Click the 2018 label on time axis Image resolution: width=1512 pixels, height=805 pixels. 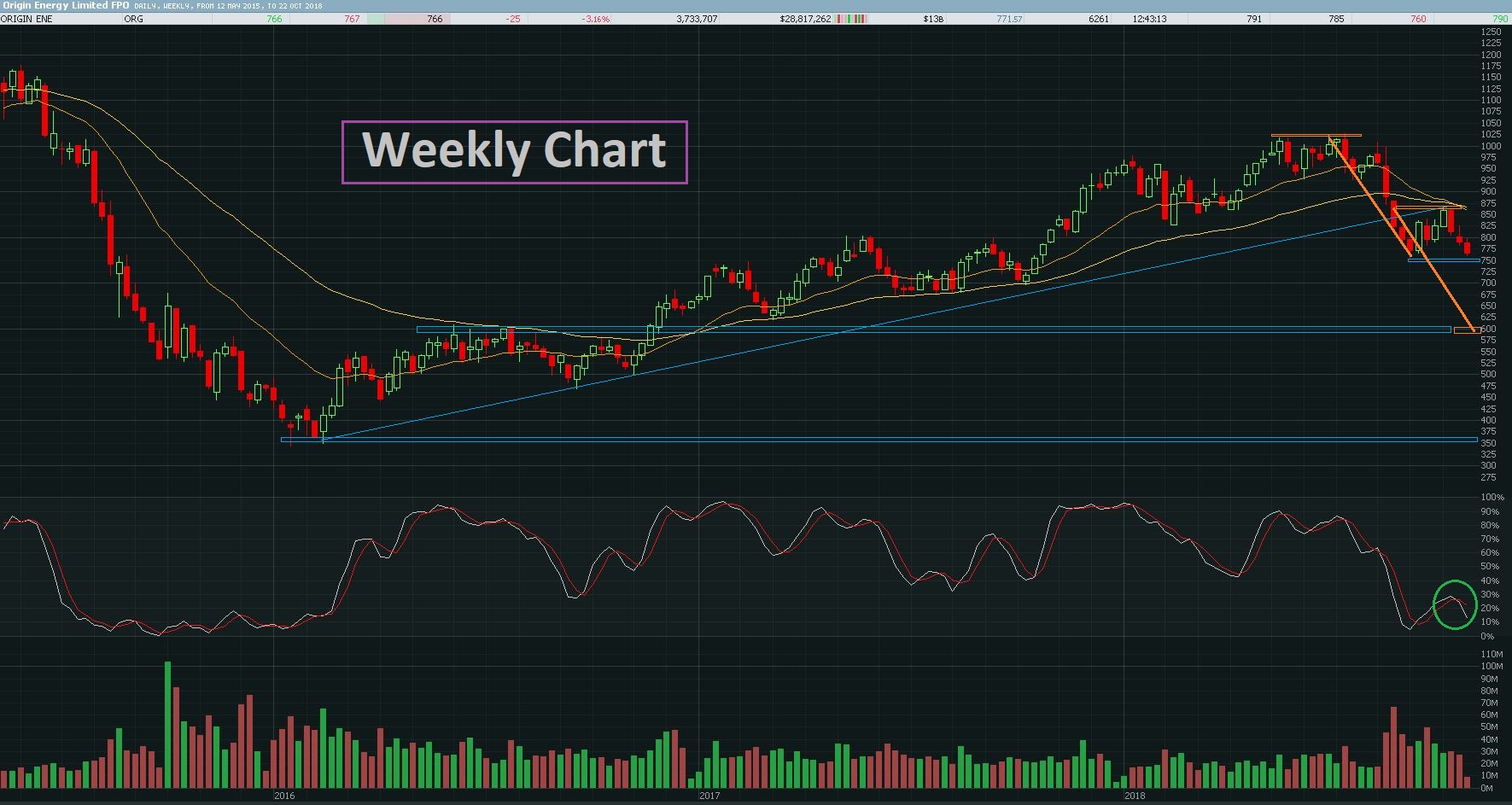pyautogui.click(x=1135, y=796)
